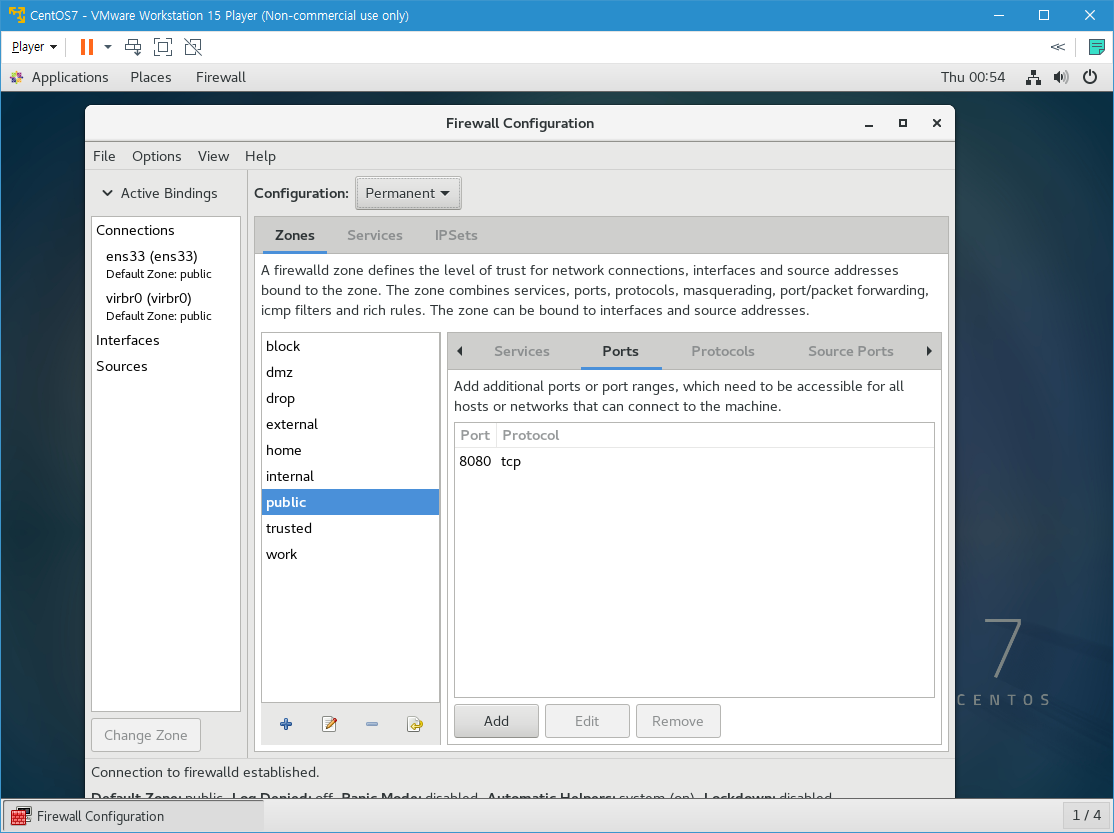This screenshot has height=833, width=1114.
Task: Open the zone's Services sub-tab
Action: (x=521, y=351)
